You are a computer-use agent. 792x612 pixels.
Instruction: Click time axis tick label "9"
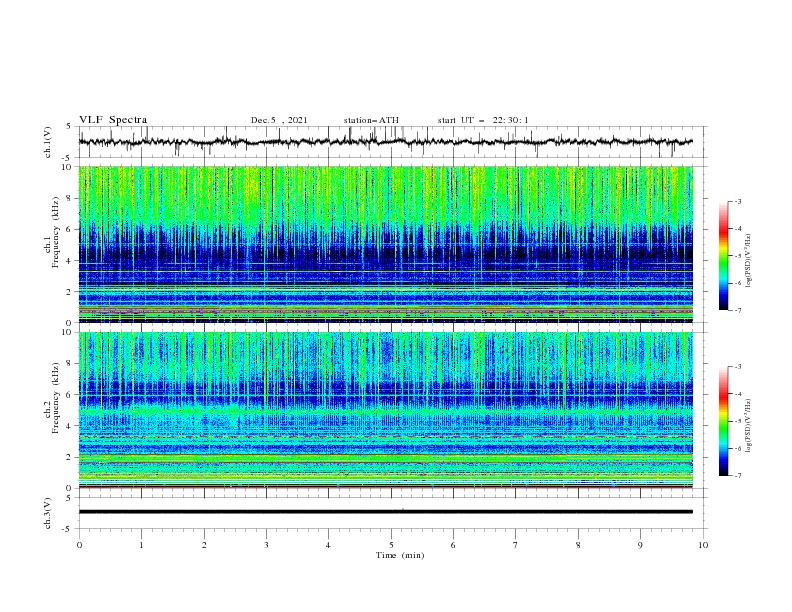pos(640,545)
